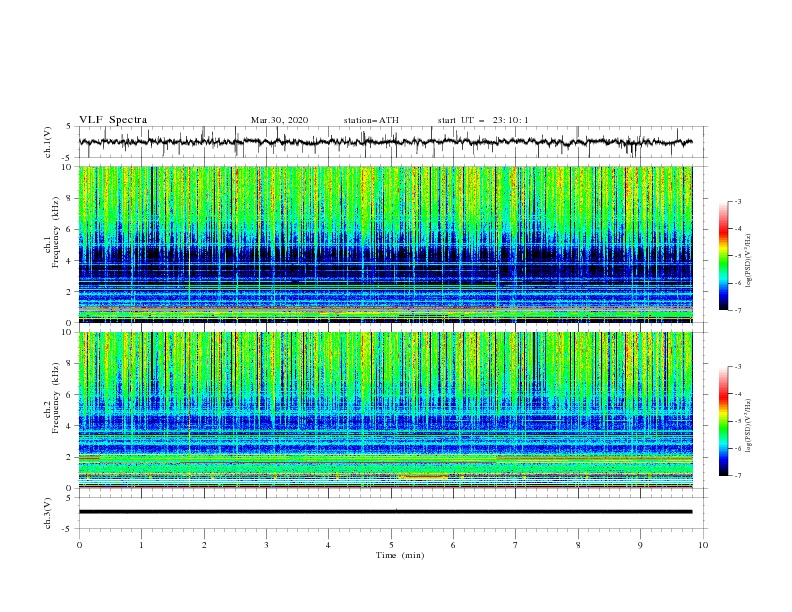Click the 'Time (min)' axis title

[x=400, y=555]
